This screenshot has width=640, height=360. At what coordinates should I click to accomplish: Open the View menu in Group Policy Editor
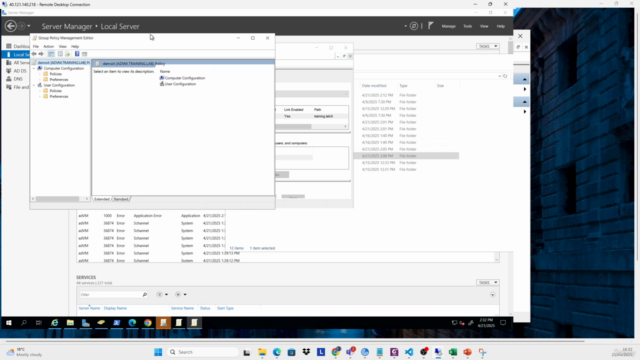click(62, 47)
